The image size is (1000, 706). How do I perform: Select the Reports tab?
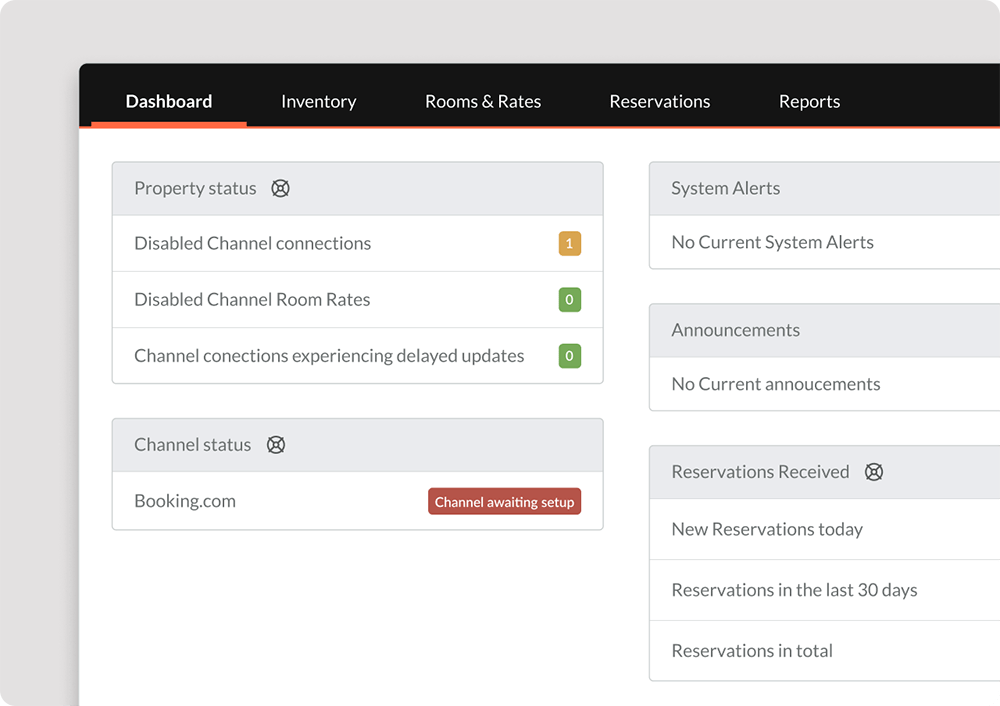pyautogui.click(x=809, y=101)
